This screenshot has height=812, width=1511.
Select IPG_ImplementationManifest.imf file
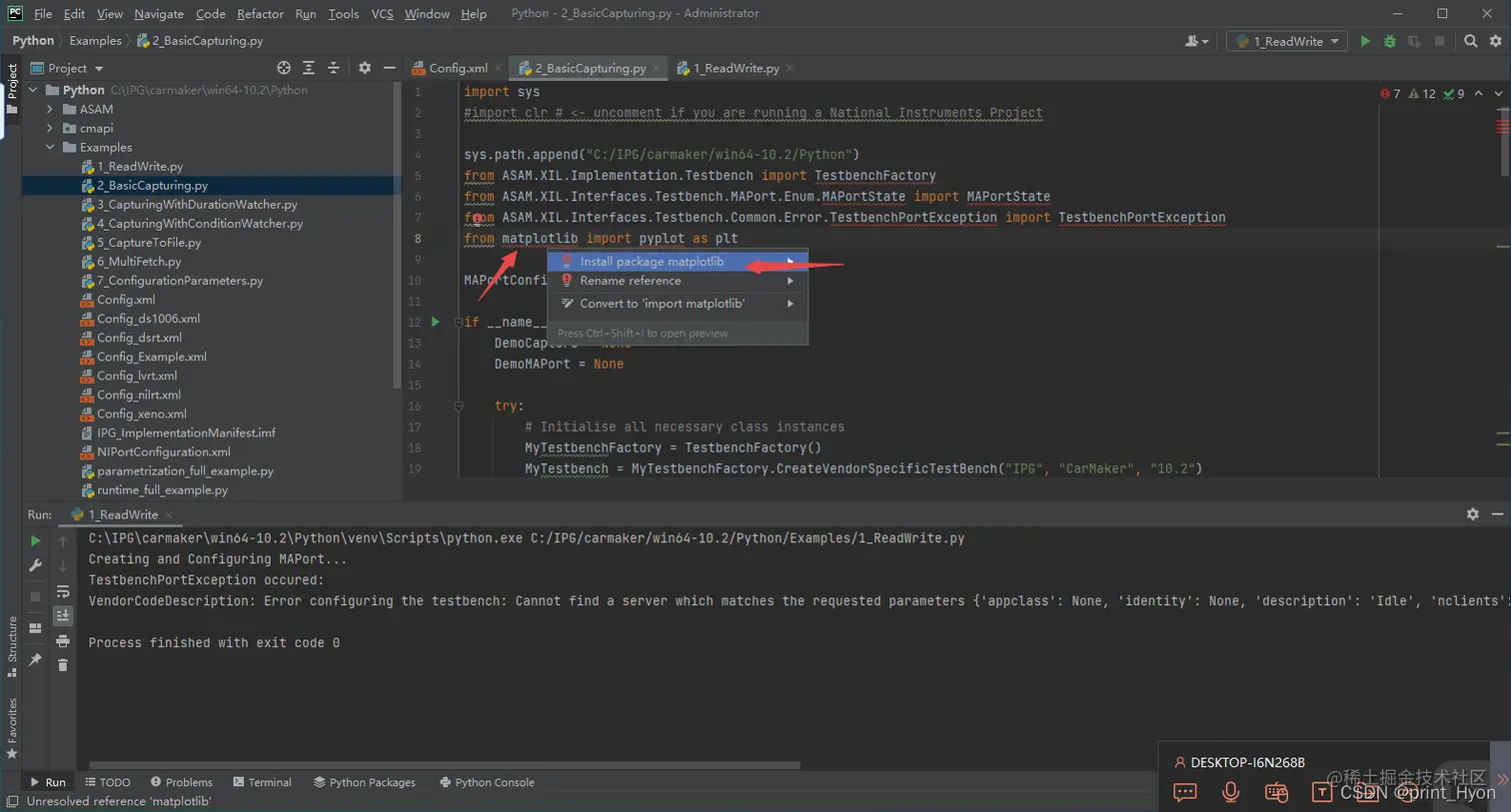186,432
